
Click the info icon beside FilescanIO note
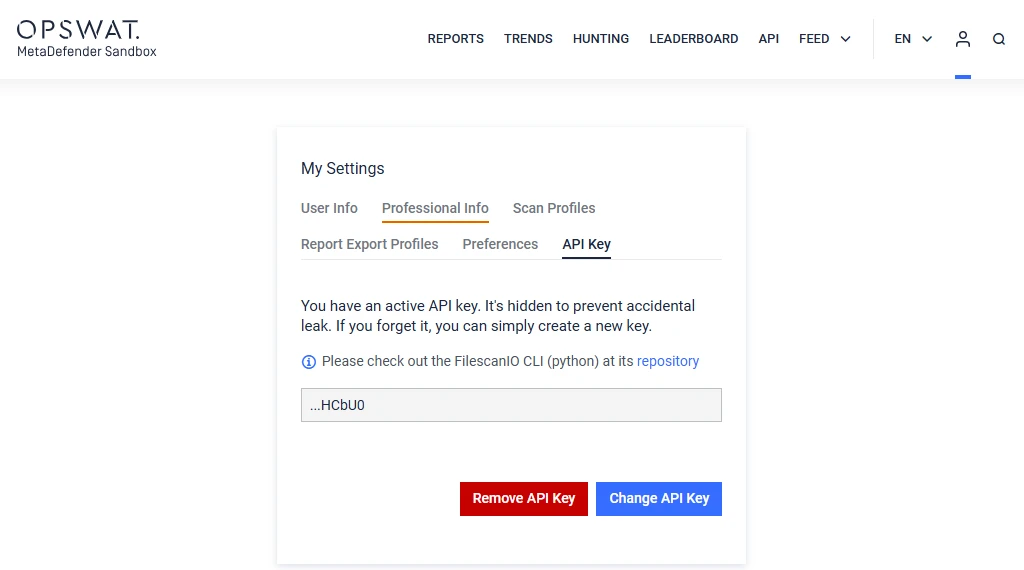(309, 362)
